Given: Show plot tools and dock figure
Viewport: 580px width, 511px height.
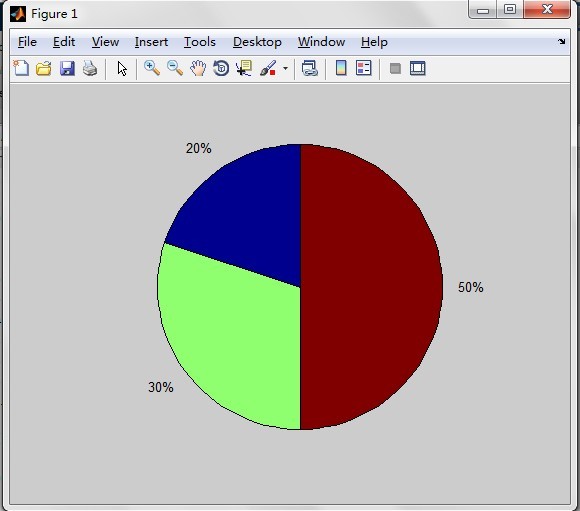Looking at the screenshot, I should click(418, 68).
